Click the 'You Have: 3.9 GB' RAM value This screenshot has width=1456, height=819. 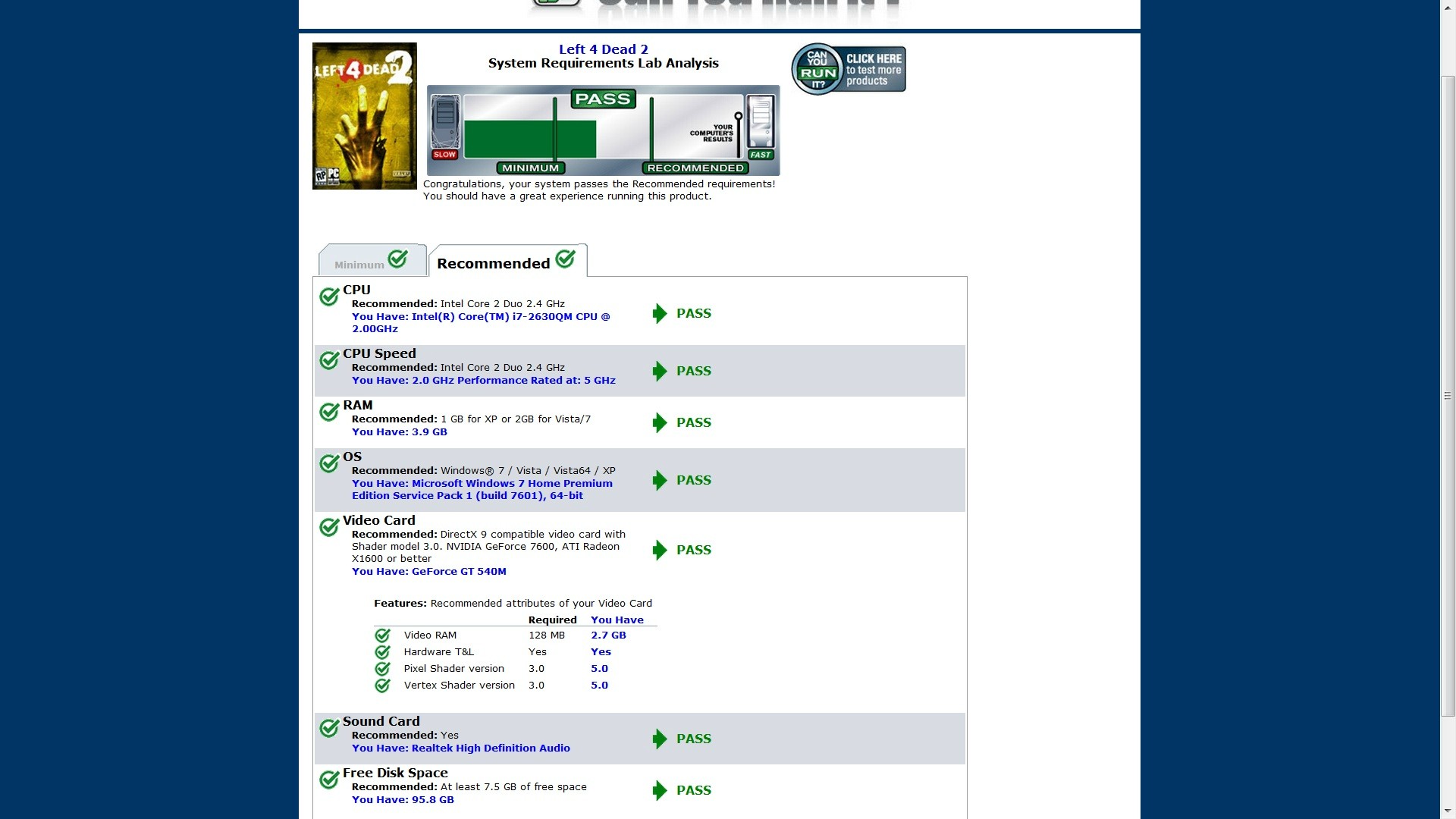tap(400, 432)
